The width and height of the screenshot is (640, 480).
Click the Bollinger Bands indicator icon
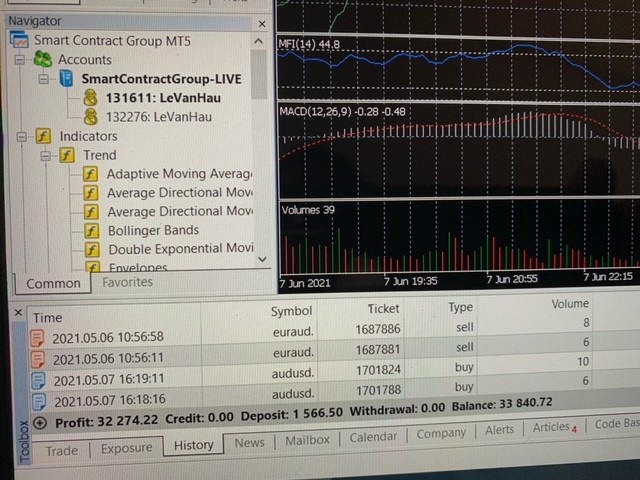(x=91, y=231)
